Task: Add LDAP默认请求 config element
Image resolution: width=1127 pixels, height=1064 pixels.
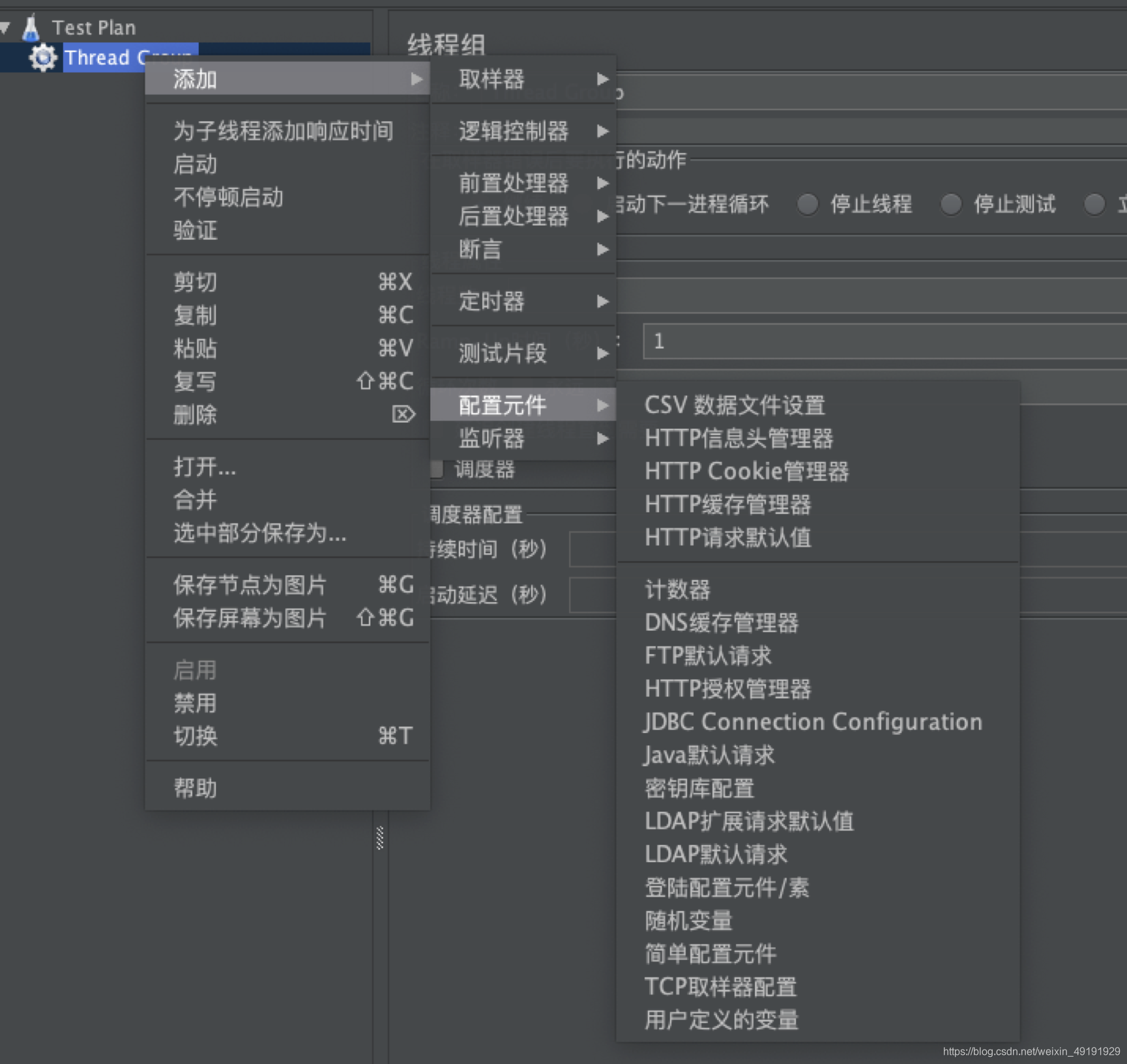Action: [x=818, y=854]
